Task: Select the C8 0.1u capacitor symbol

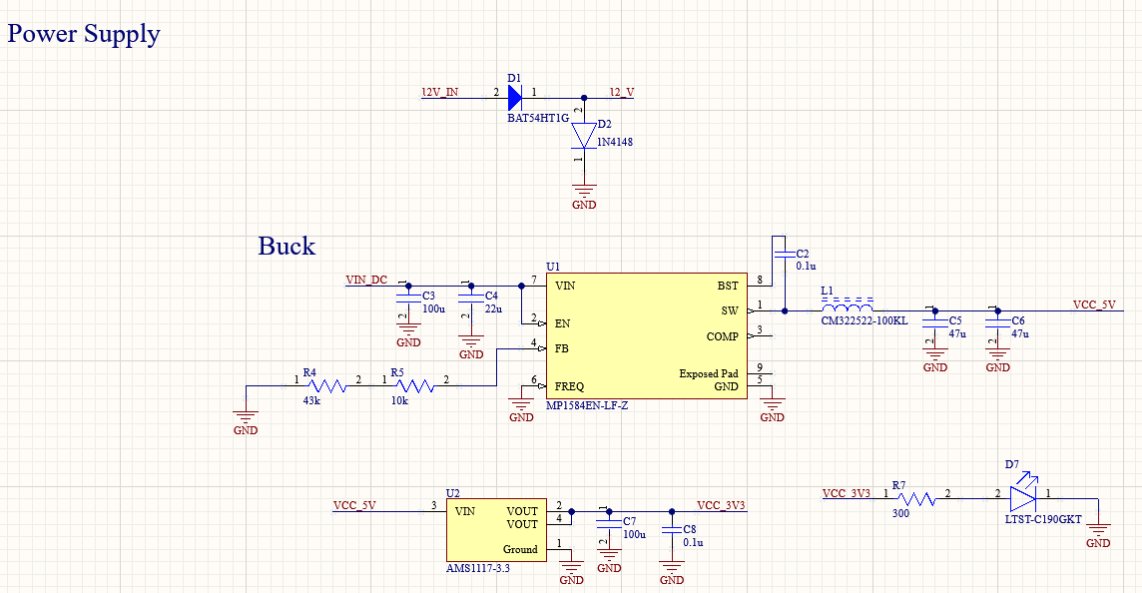Action: click(672, 530)
